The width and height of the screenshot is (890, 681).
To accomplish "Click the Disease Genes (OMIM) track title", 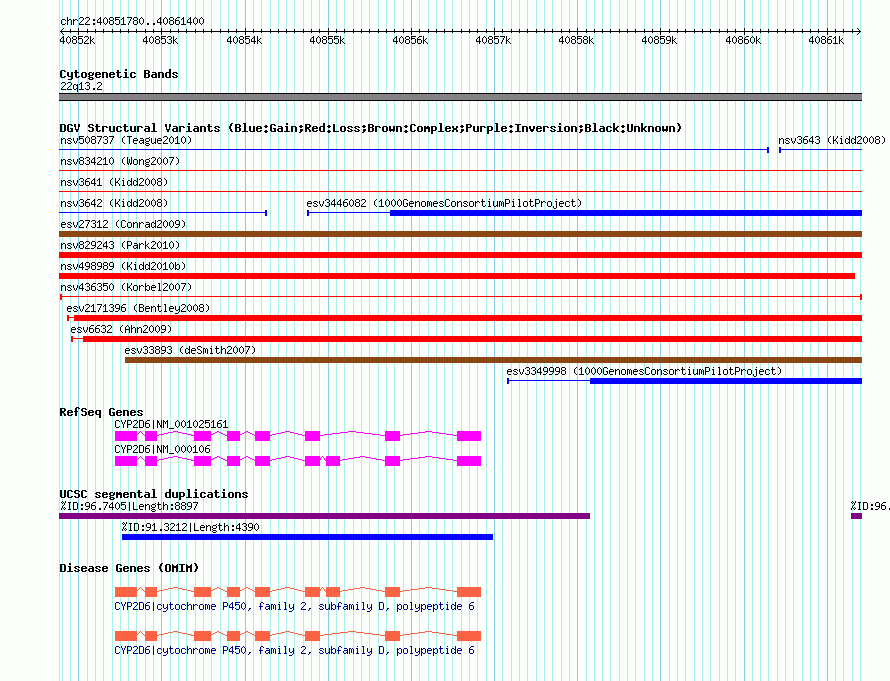I will pyautogui.click(x=129, y=568).
